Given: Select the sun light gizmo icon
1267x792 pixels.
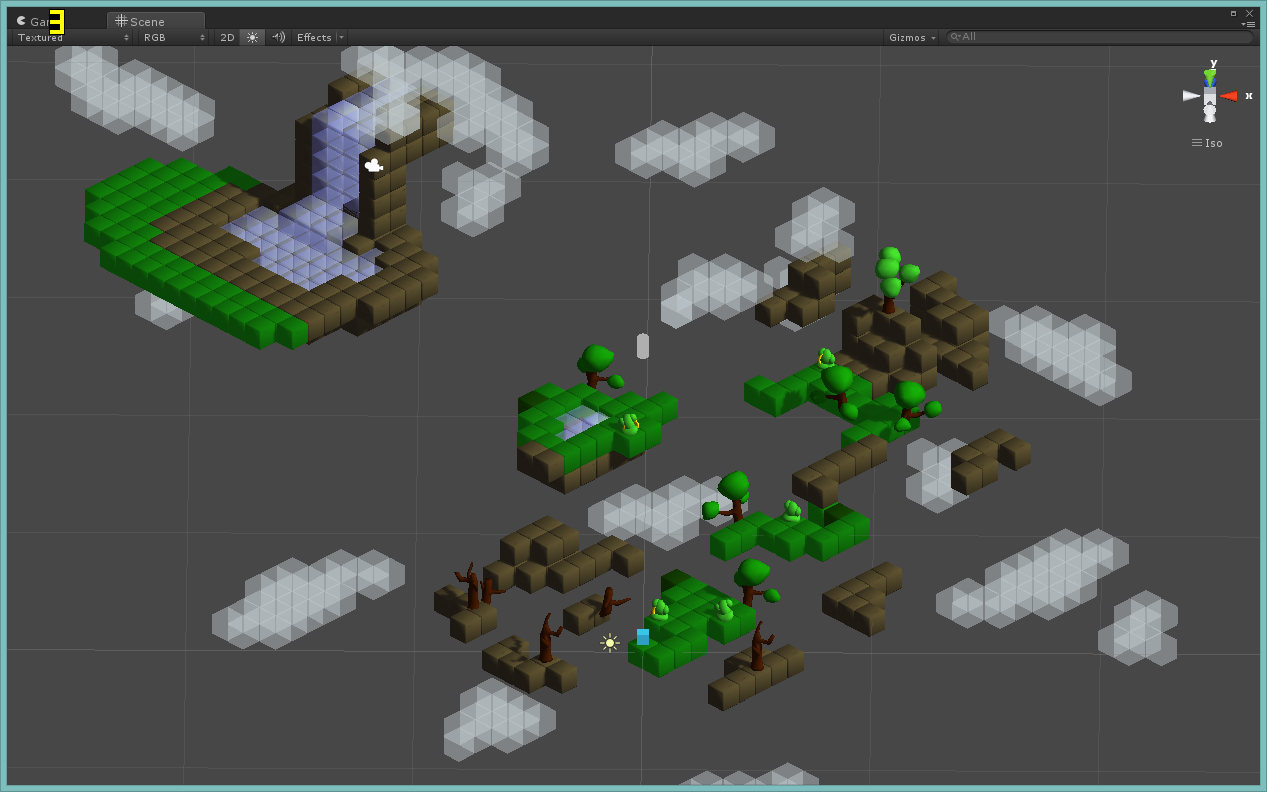Looking at the screenshot, I should 610,643.
